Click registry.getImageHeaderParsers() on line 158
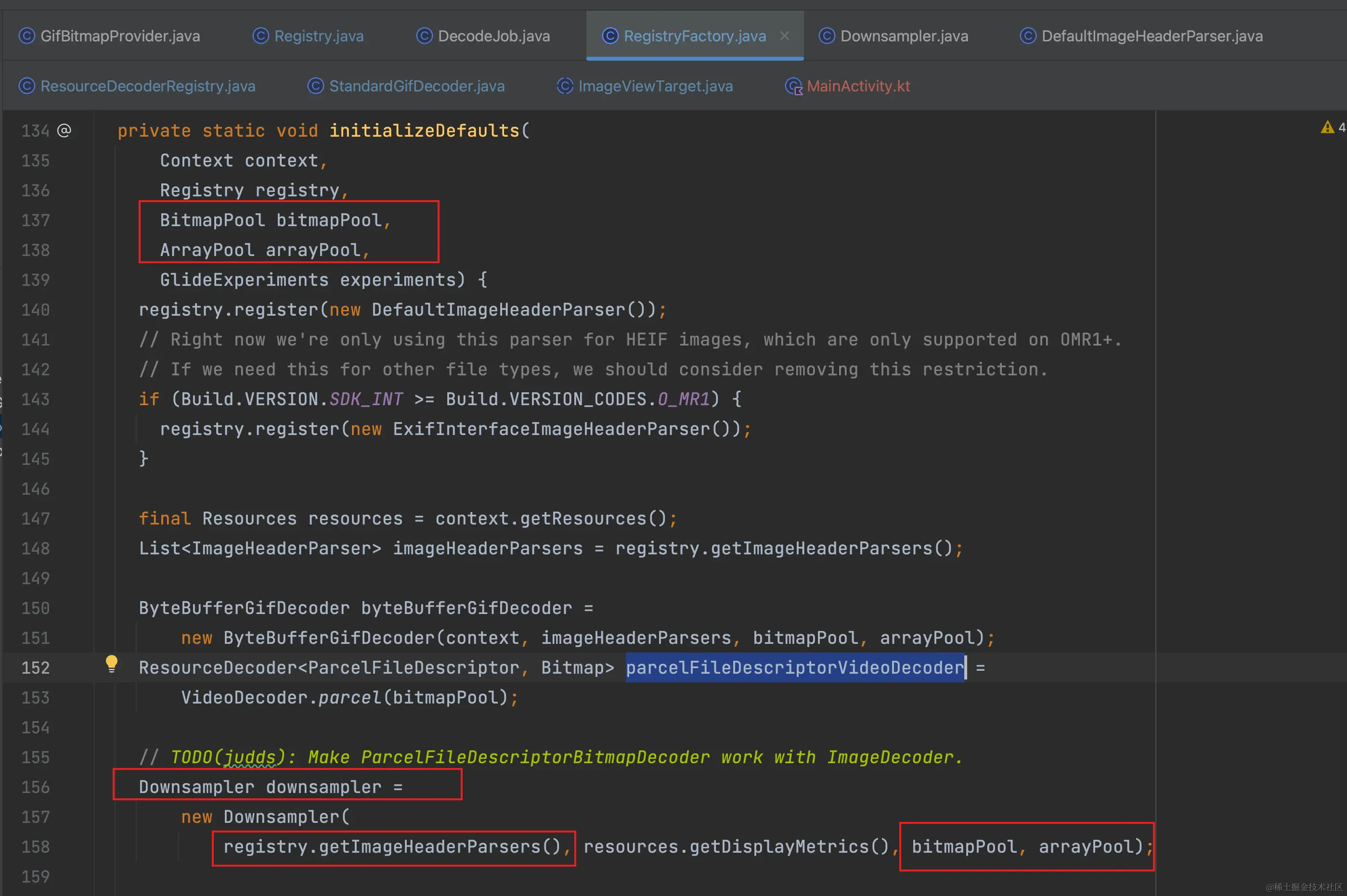This screenshot has height=896, width=1347. (392, 846)
